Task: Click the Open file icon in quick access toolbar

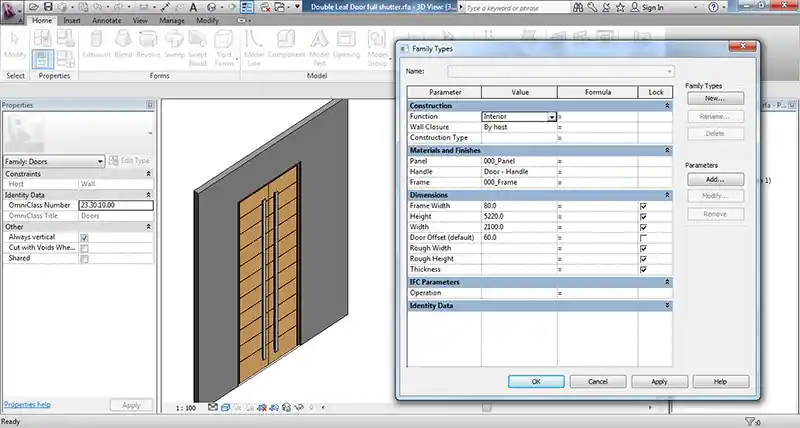Action: pos(34,7)
